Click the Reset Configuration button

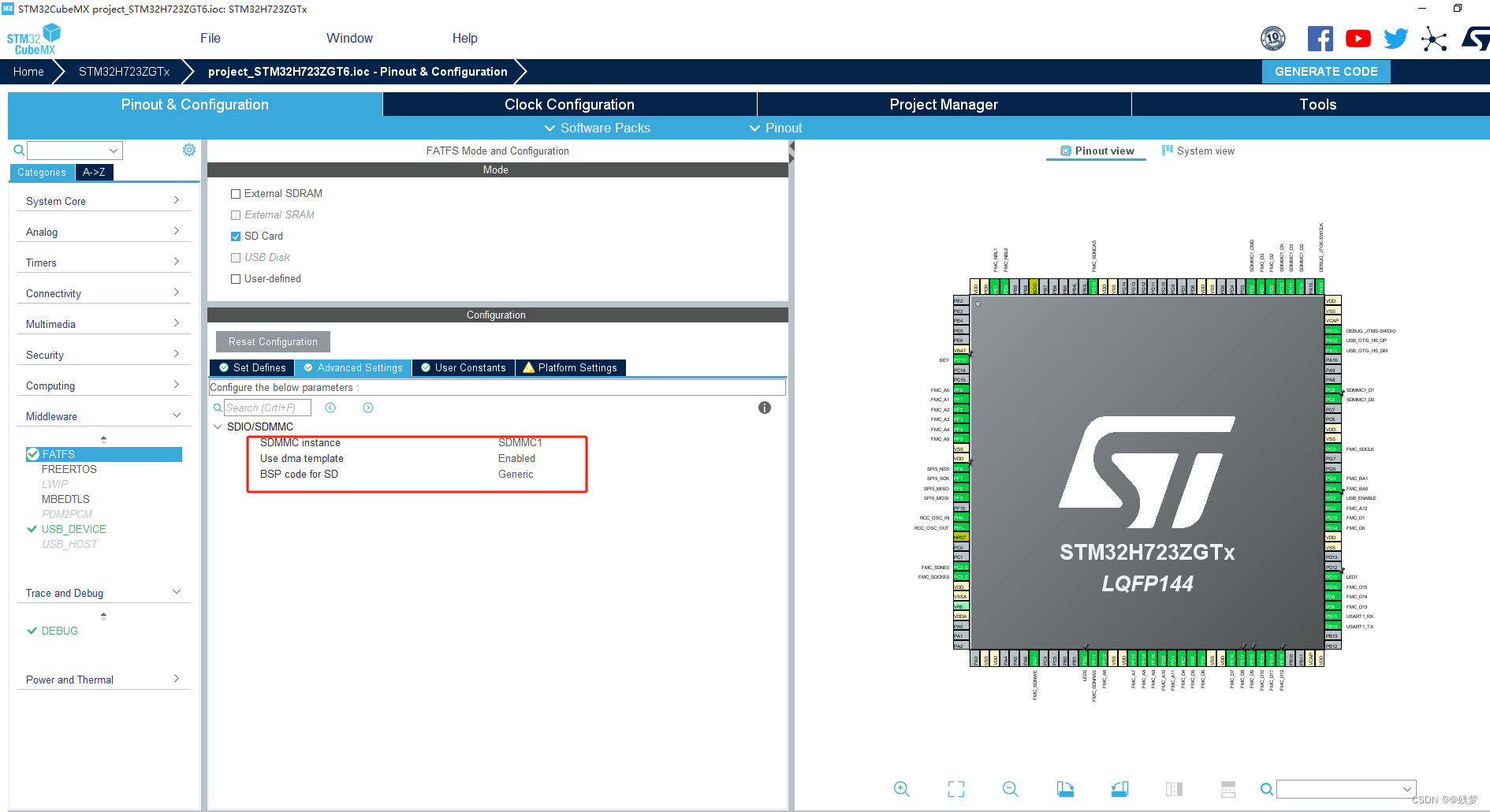[x=273, y=341]
